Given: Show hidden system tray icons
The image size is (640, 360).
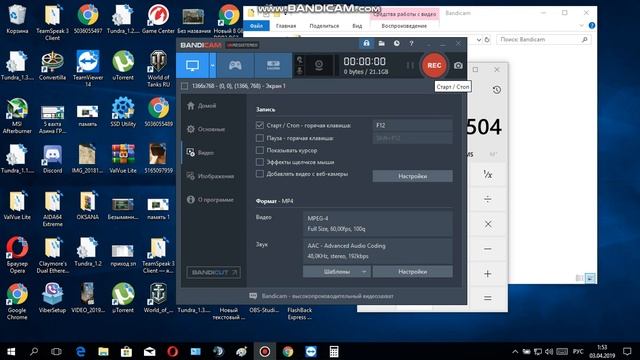Looking at the screenshot, I should [x=515, y=351].
